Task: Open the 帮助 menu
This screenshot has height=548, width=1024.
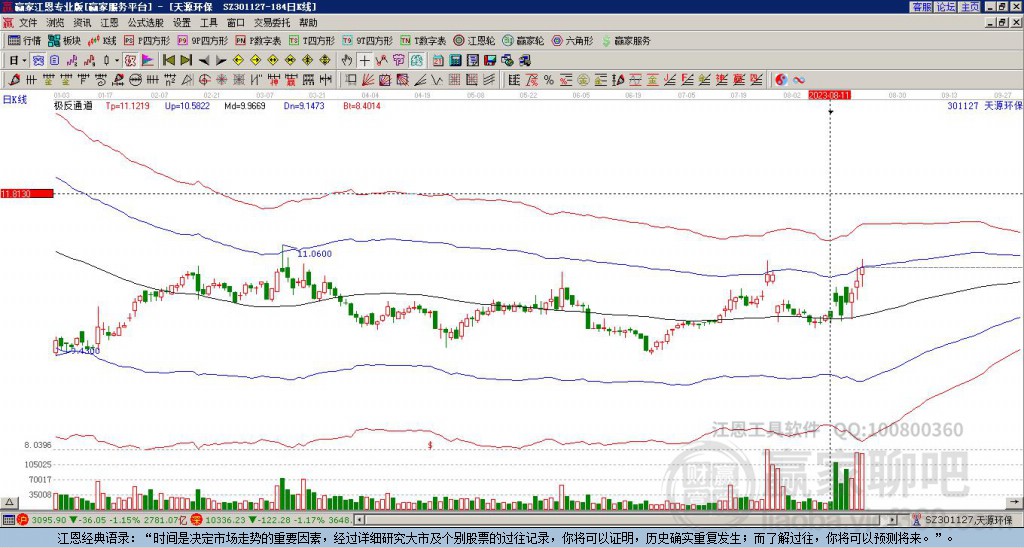Action: click(308, 23)
